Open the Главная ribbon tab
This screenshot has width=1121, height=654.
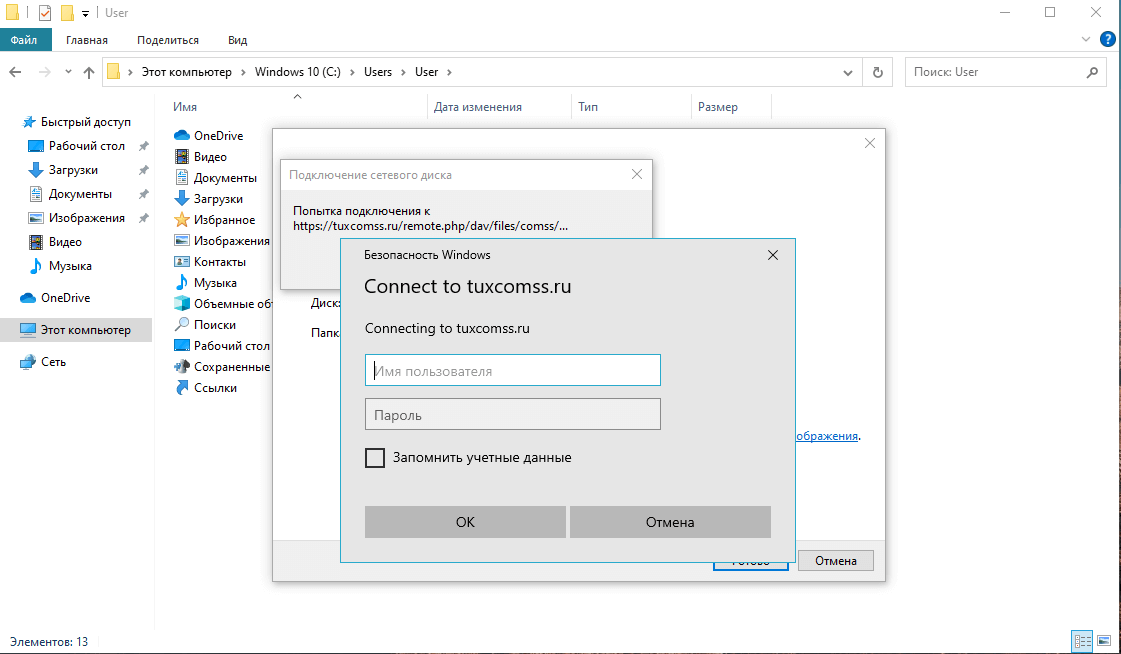[x=87, y=40]
